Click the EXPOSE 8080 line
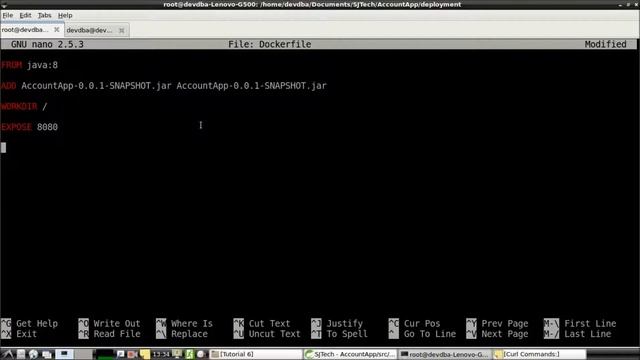Image resolution: width=640 pixels, height=360 pixels. tap(29, 127)
